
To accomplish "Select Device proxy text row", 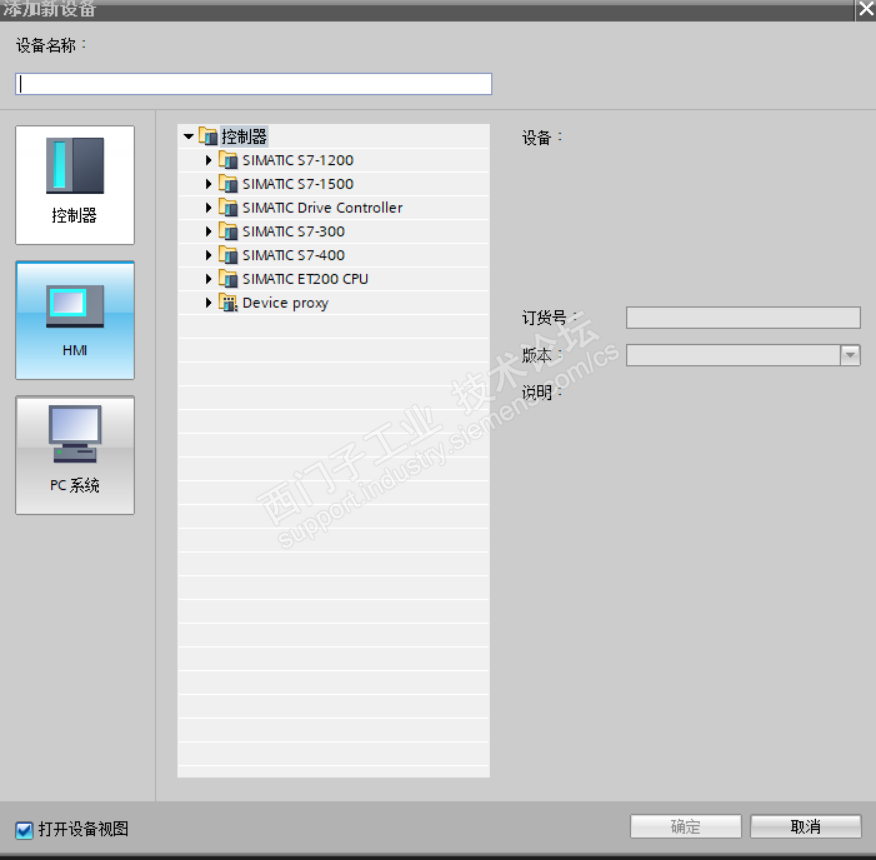I will 285,303.
